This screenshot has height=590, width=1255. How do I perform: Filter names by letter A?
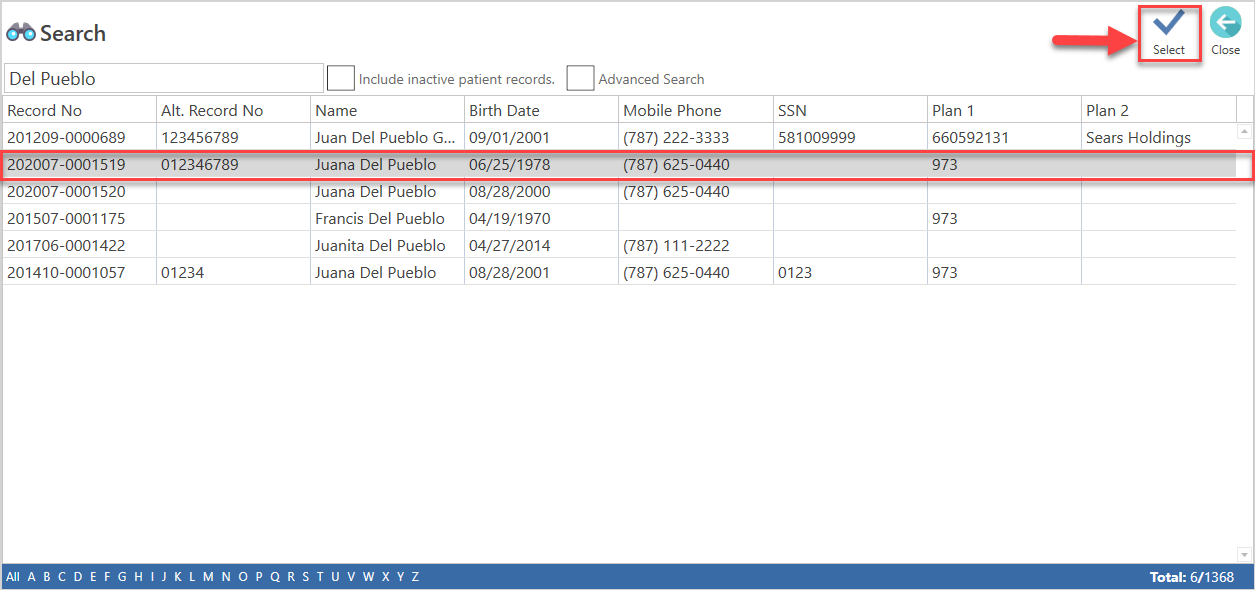point(31,577)
